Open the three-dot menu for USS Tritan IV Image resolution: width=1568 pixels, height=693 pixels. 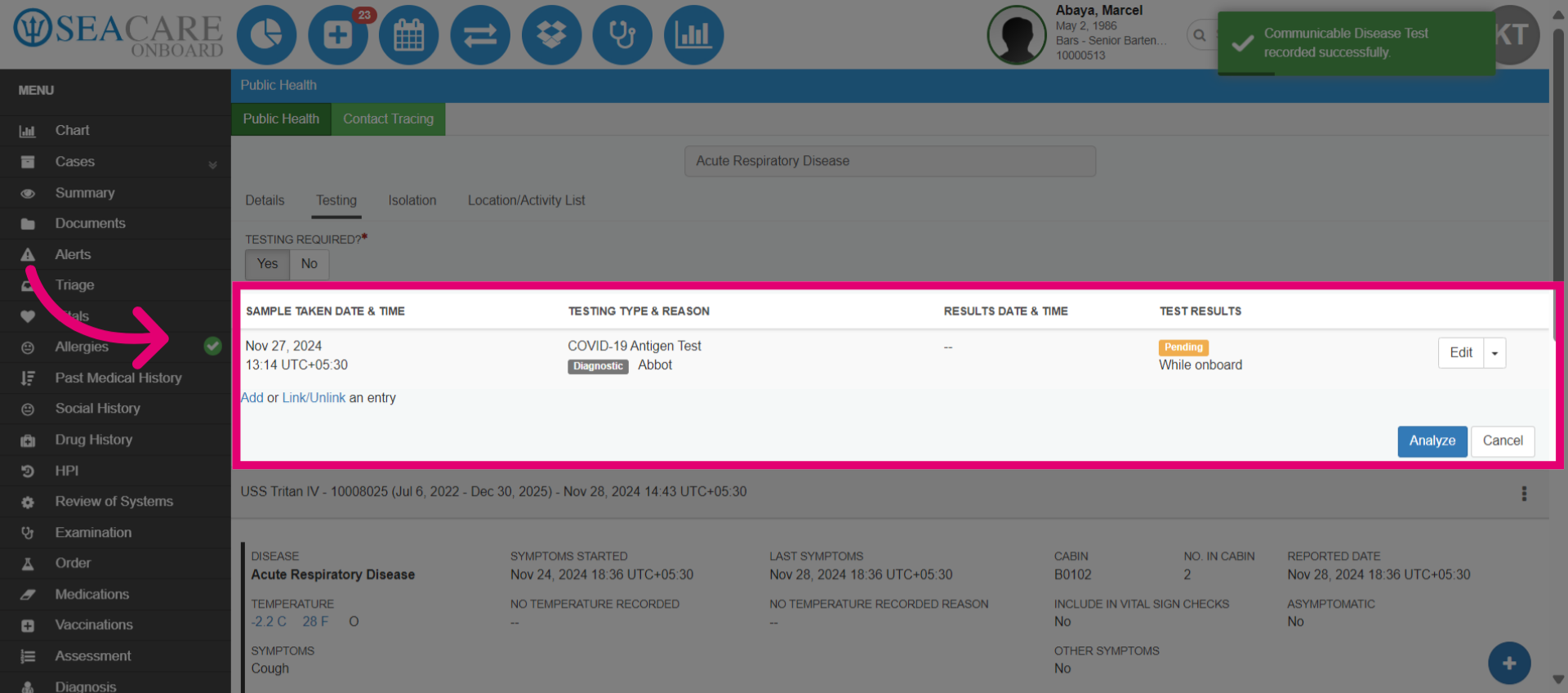pyautogui.click(x=1524, y=494)
